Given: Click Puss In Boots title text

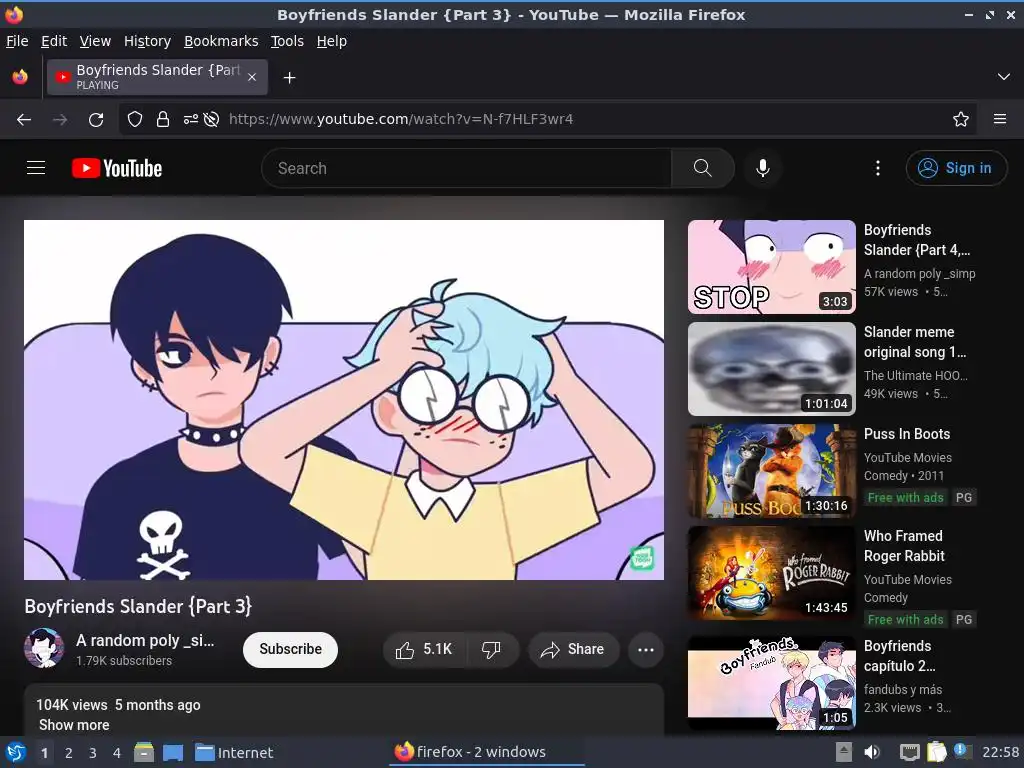Looking at the screenshot, I should pyautogui.click(x=907, y=434).
